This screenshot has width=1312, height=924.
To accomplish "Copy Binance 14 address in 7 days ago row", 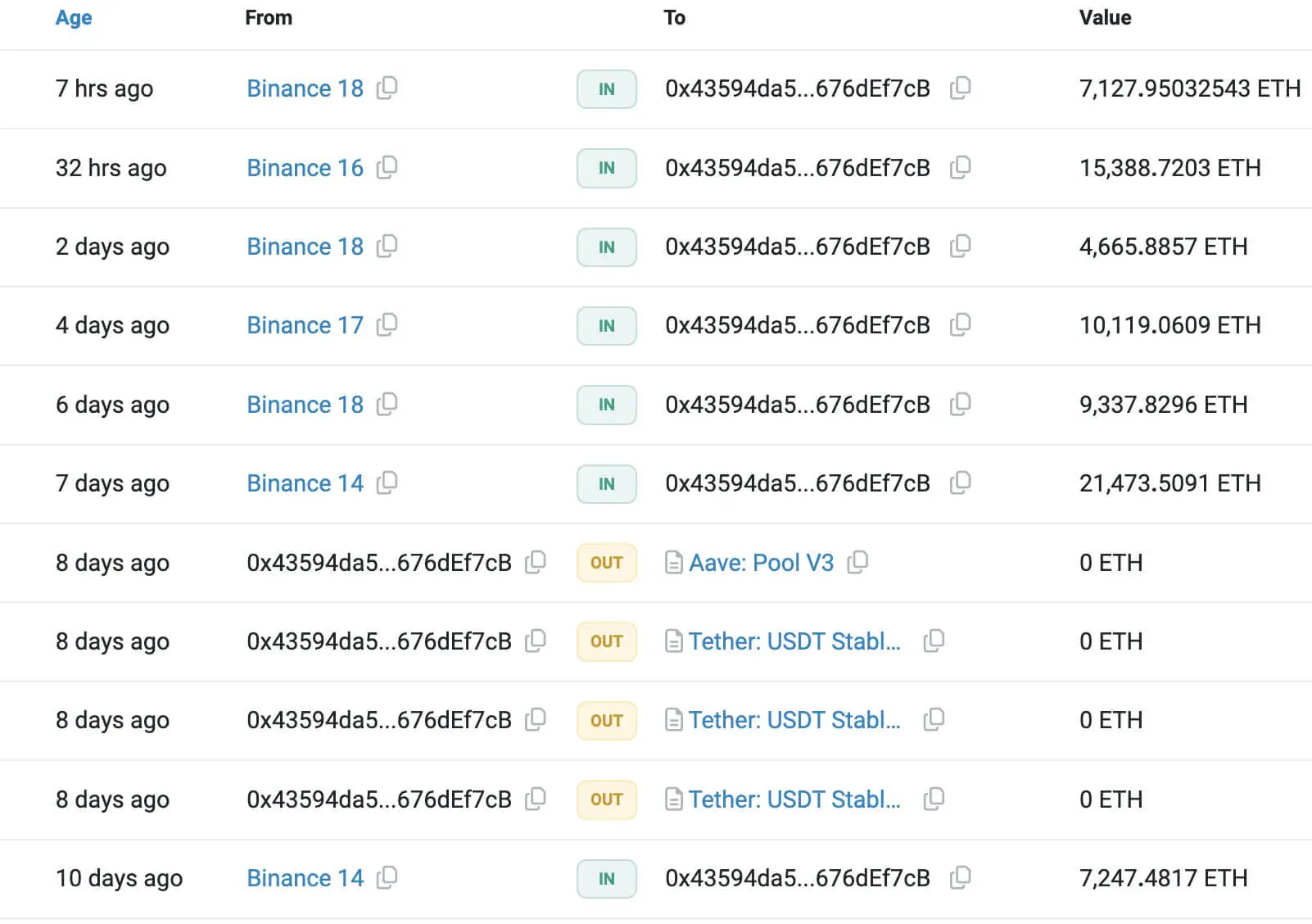I will [x=387, y=483].
